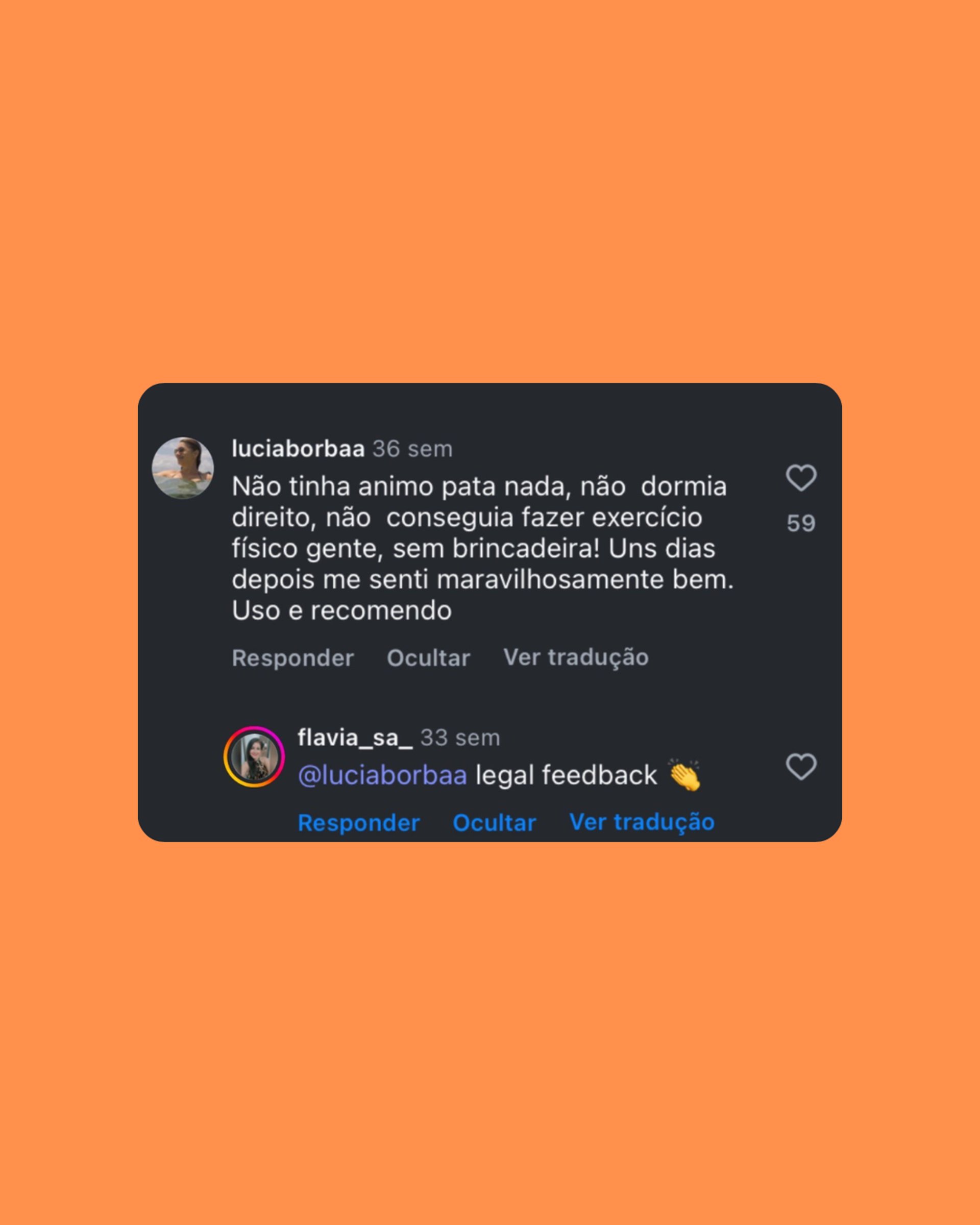
Task: Click the comment text starting with Não tinha animo
Action: [x=483, y=548]
